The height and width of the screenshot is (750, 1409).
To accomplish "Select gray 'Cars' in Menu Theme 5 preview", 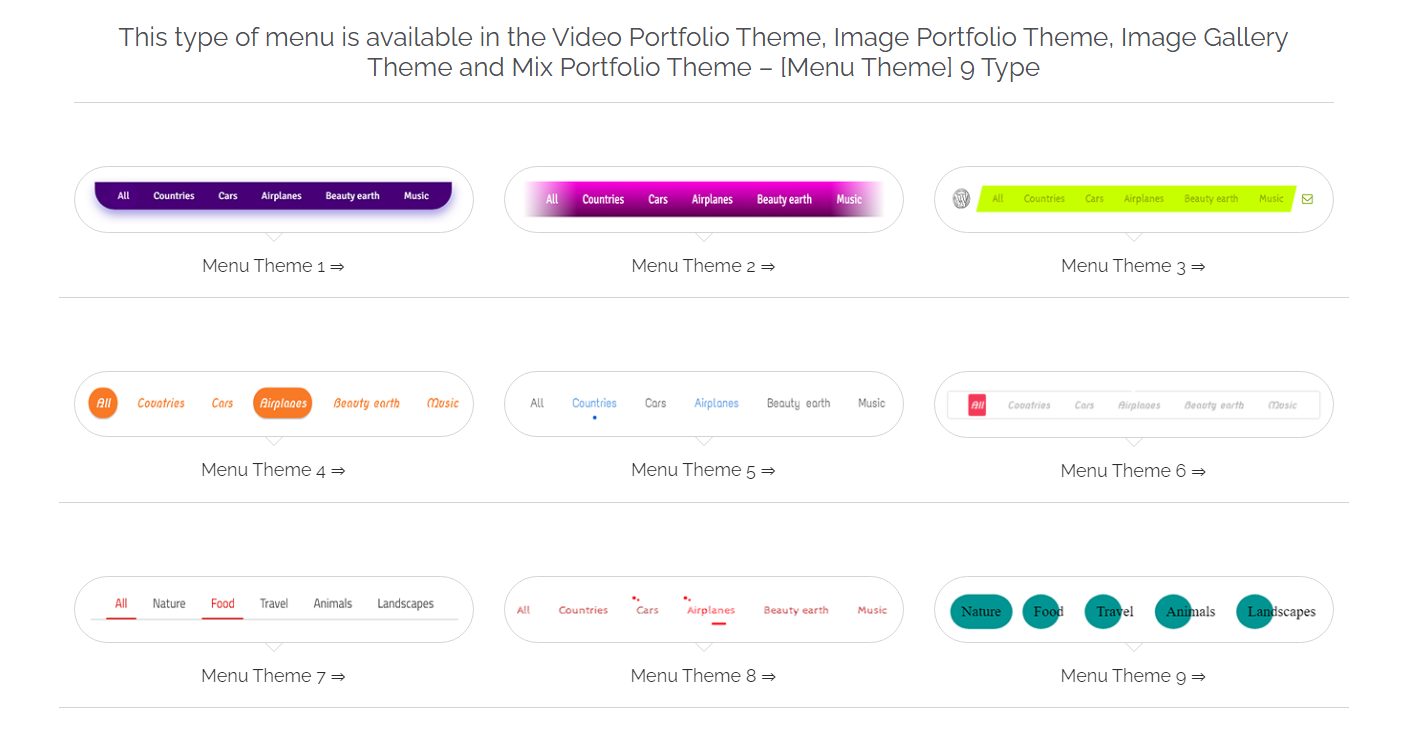I will point(655,403).
